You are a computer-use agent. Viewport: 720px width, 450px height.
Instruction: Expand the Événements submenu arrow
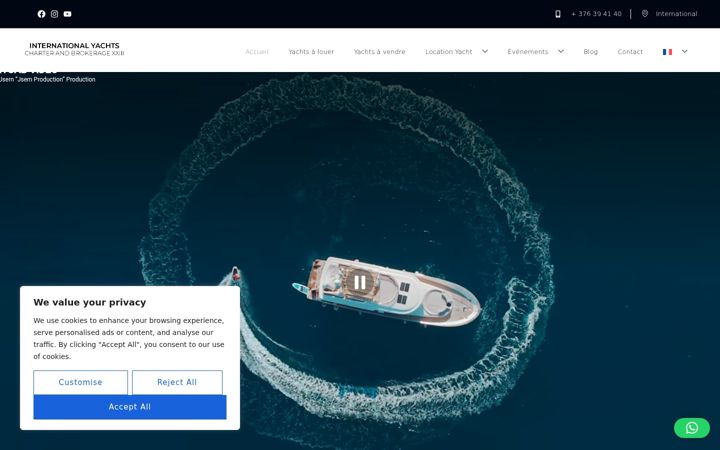coord(561,51)
